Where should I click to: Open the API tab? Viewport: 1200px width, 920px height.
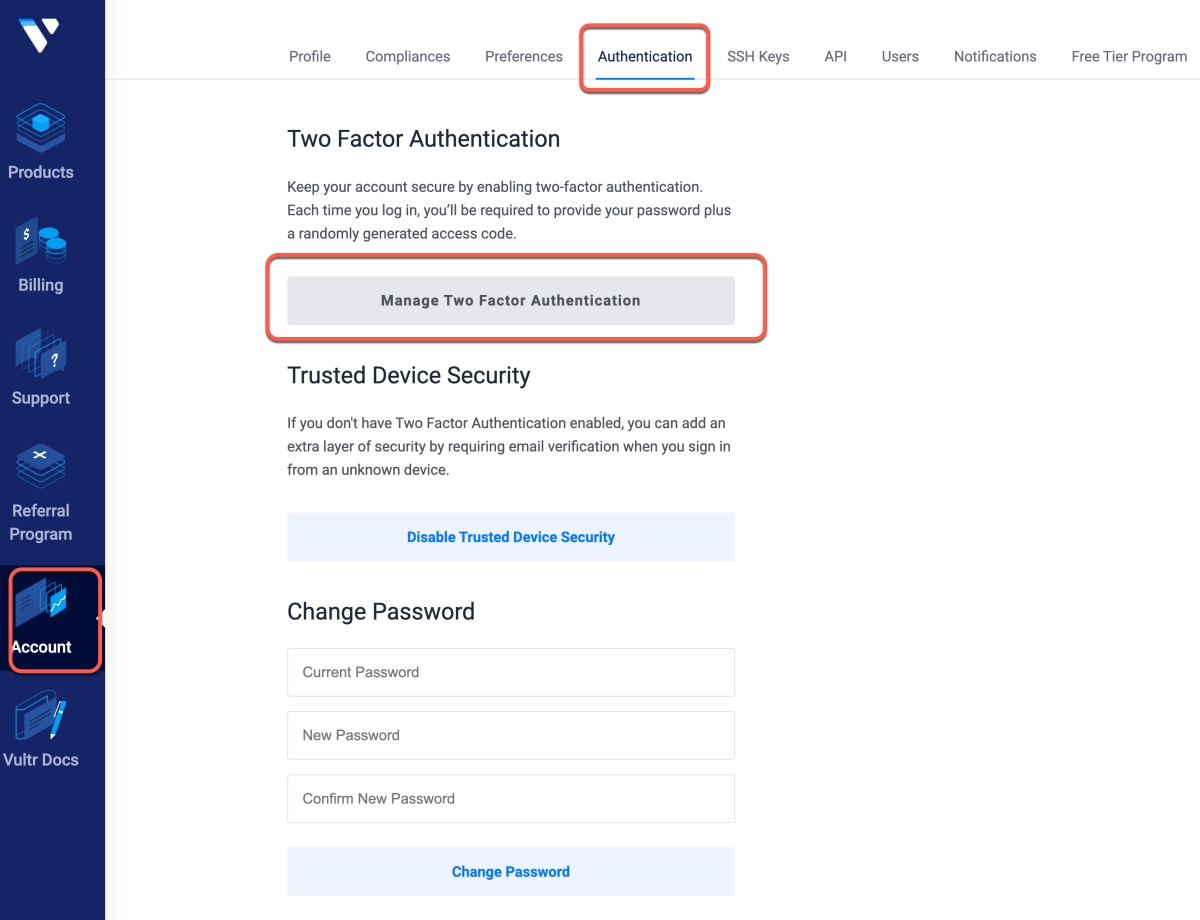point(836,56)
